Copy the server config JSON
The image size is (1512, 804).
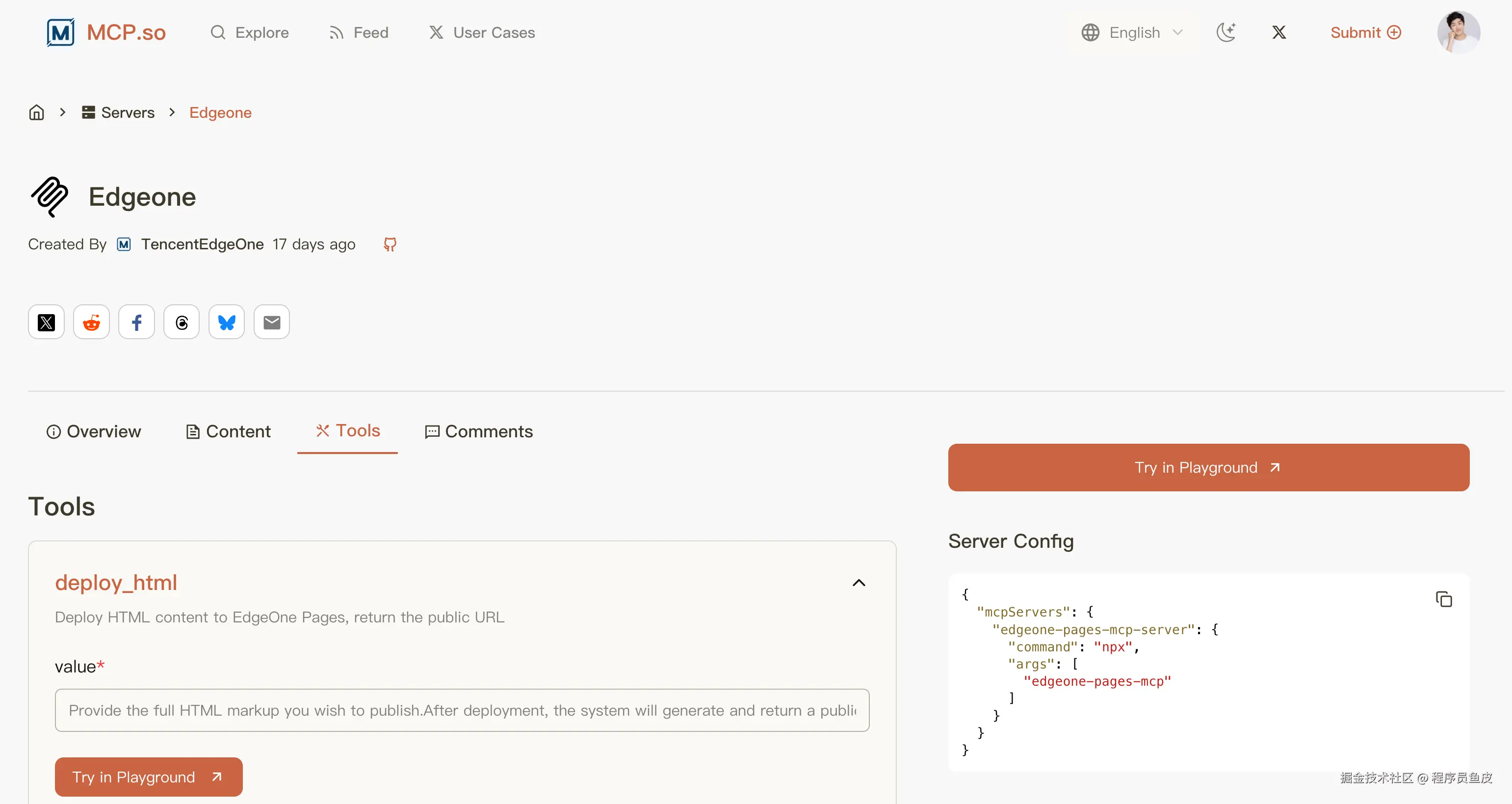[x=1443, y=599]
